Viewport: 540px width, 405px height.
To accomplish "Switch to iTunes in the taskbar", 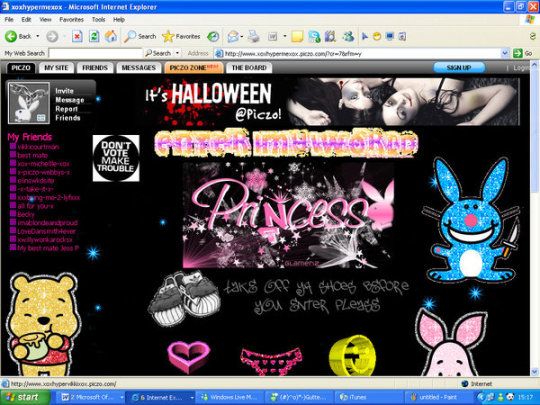I will pos(368,397).
